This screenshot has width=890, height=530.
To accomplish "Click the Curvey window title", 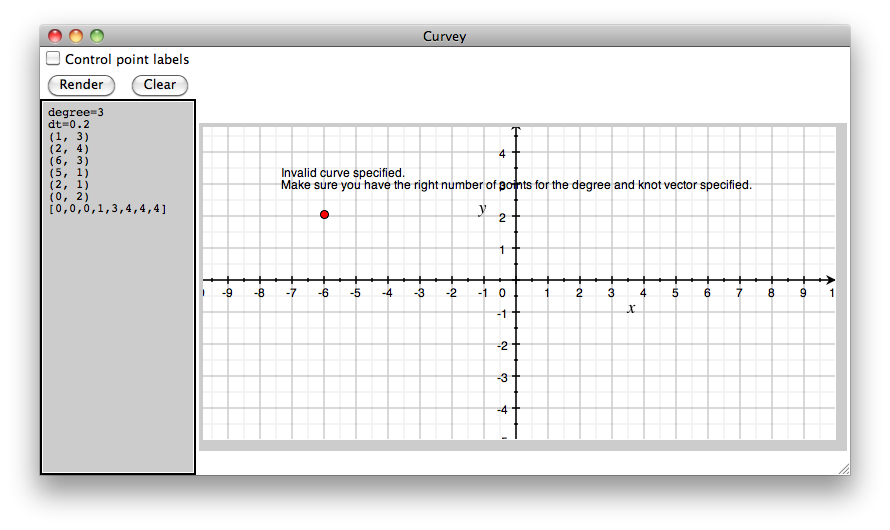I will 444,36.
